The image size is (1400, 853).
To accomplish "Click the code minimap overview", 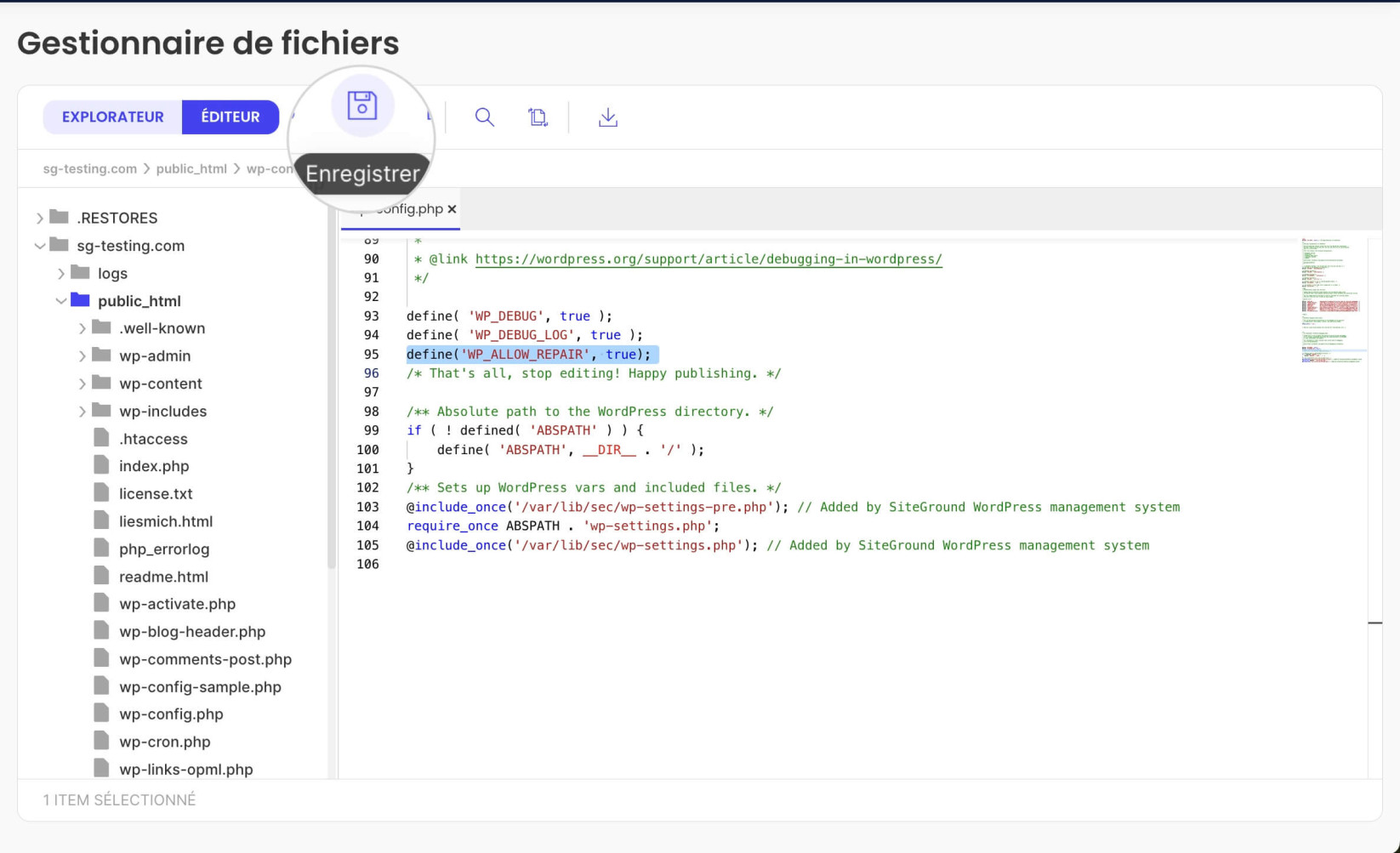I will (x=1334, y=301).
